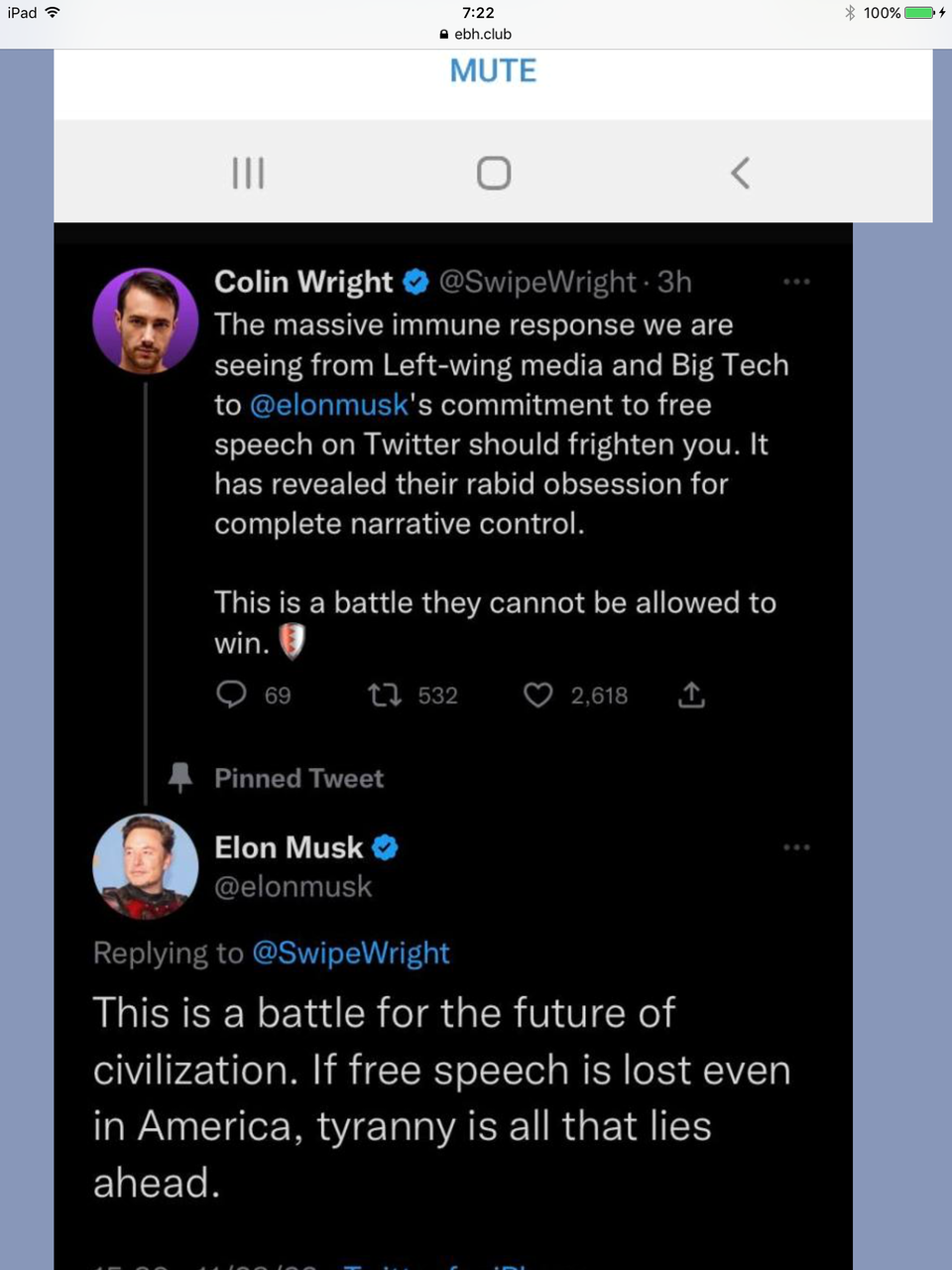Tap the share icon under Colin's tweet
This screenshot has height=1270, width=952.
pos(691,695)
